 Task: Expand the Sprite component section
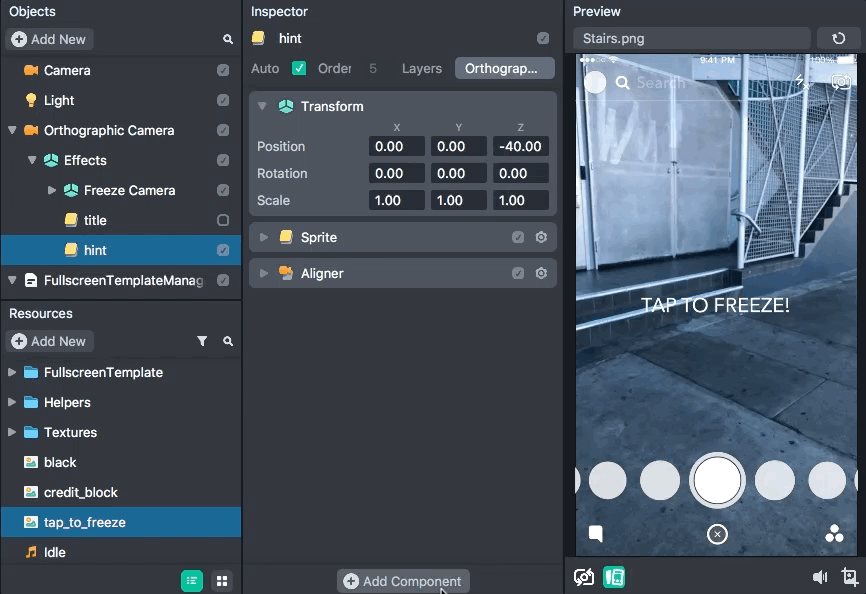(x=264, y=237)
